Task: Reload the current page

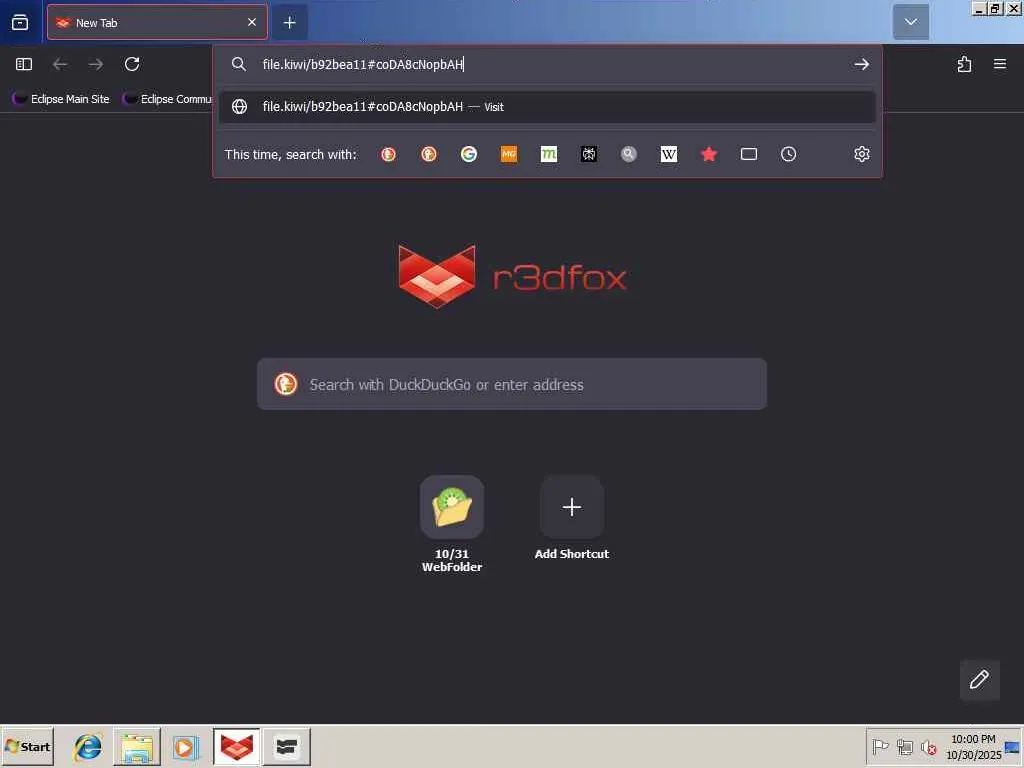Action: [x=132, y=64]
